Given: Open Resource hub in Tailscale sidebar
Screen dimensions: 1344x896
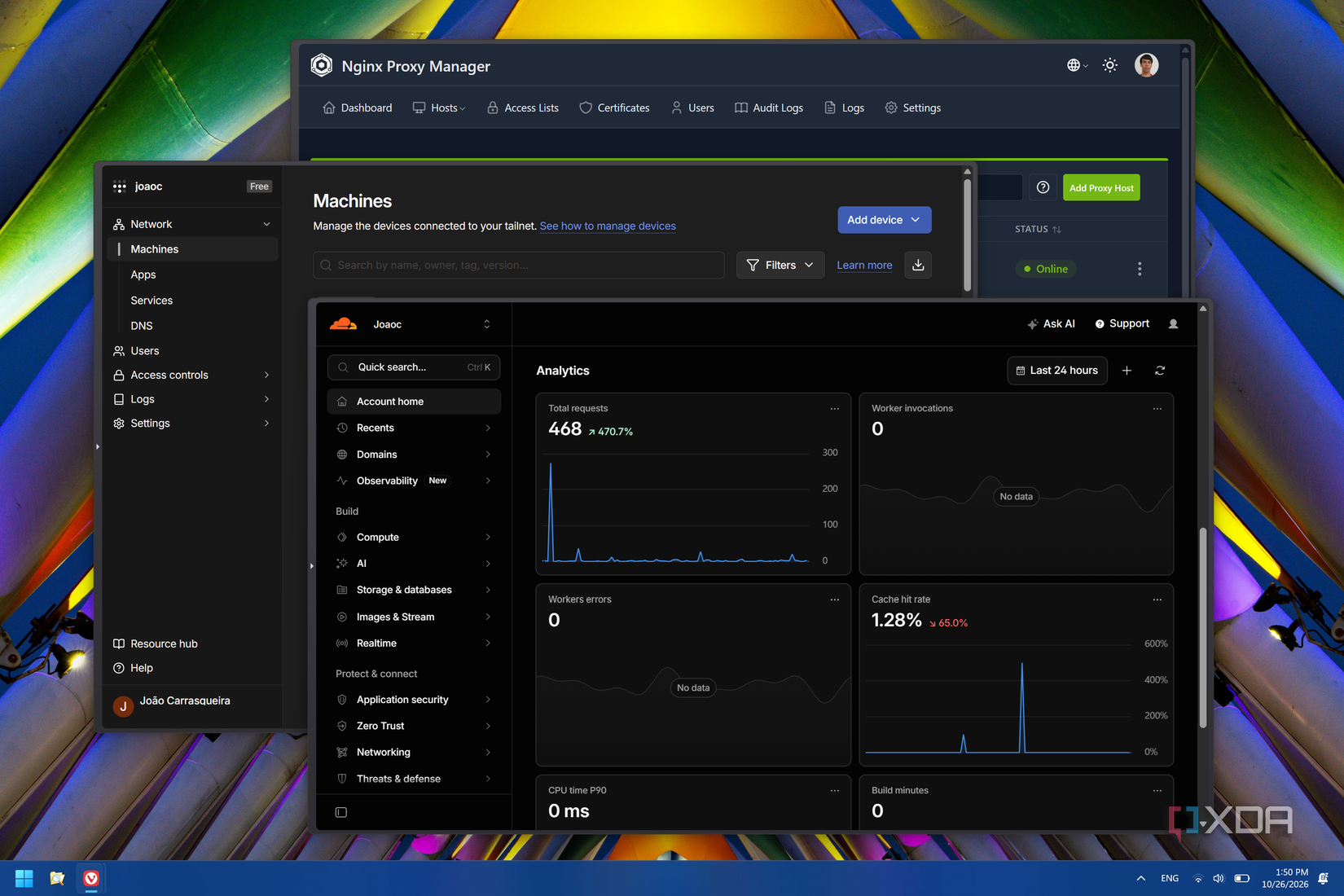Looking at the screenshot, I should click(x=155, y=643).
